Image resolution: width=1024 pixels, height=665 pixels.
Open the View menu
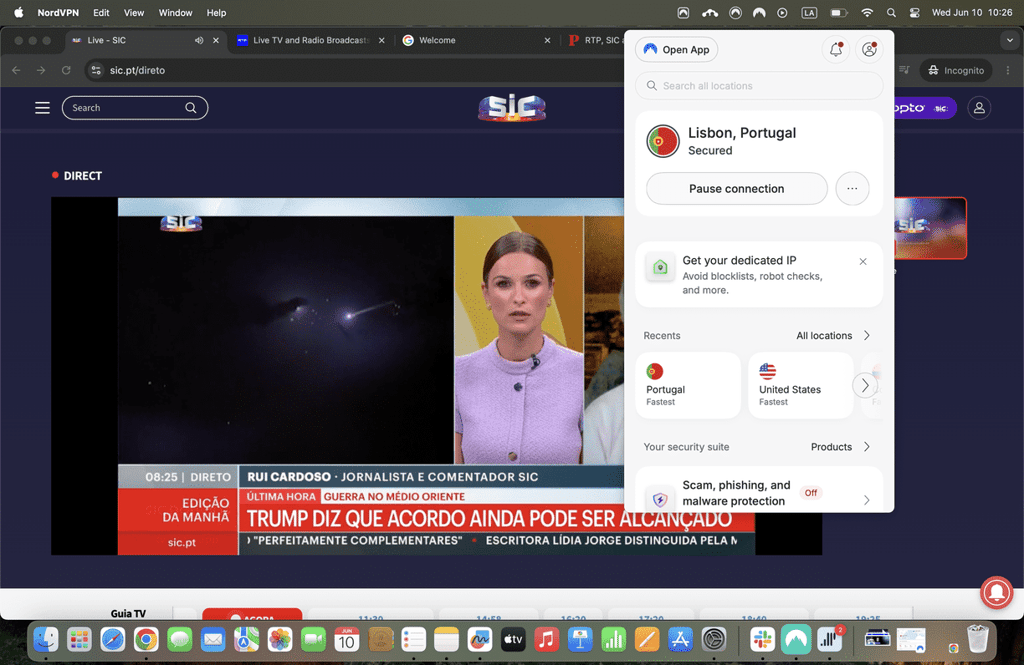click(134, 12)
